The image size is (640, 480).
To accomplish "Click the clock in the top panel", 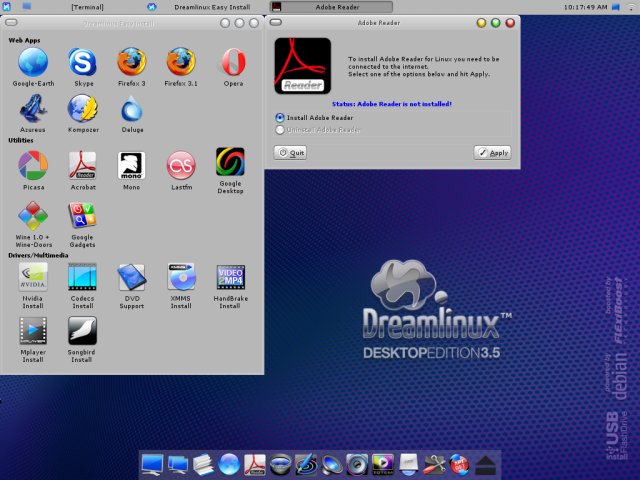I will pos(586,7).
